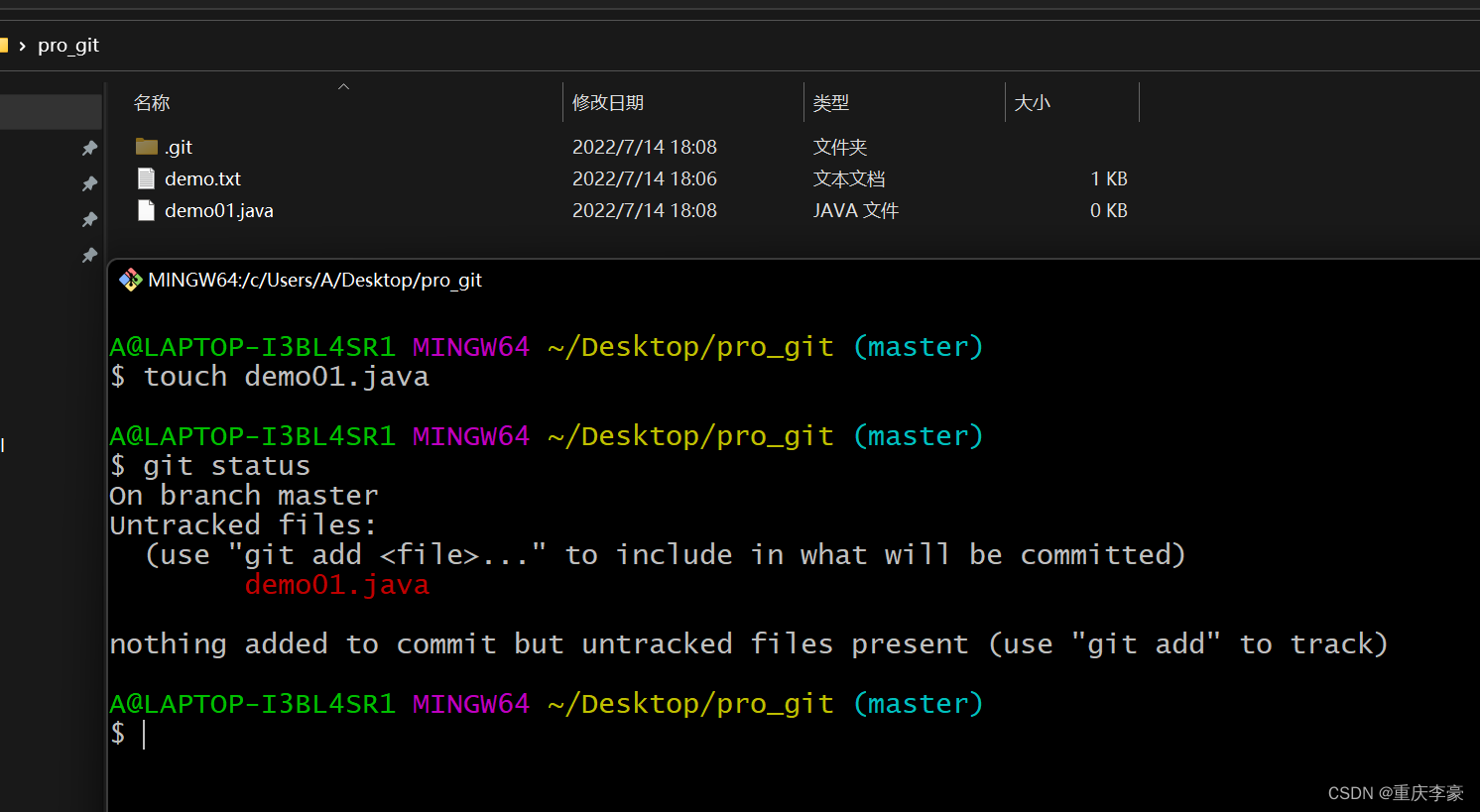This screenshot has height=812, width=1480.
Task: Click the 文件夹 type cell of .git
Action: click(840, 147)
